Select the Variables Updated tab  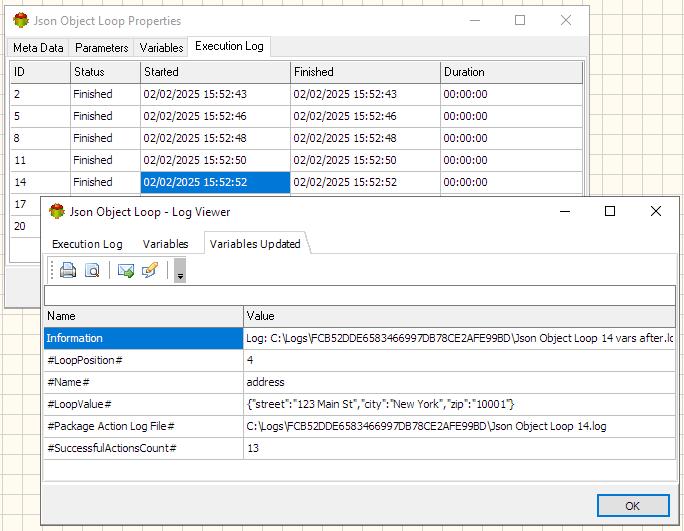pyautogui.click(x=255, y=244)
